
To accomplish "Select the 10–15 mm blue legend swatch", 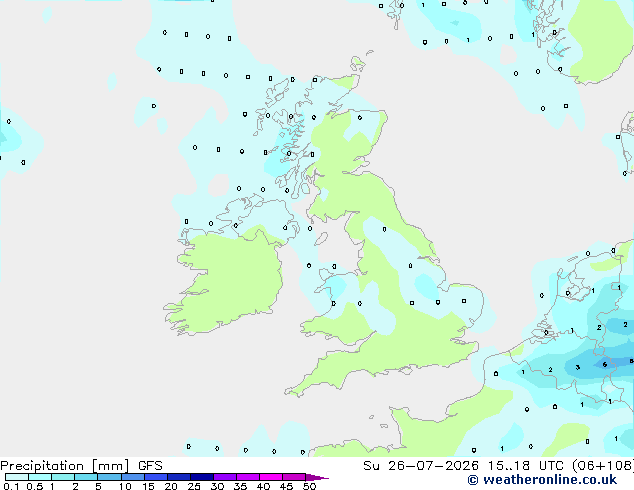I will (x=133, y=477).
